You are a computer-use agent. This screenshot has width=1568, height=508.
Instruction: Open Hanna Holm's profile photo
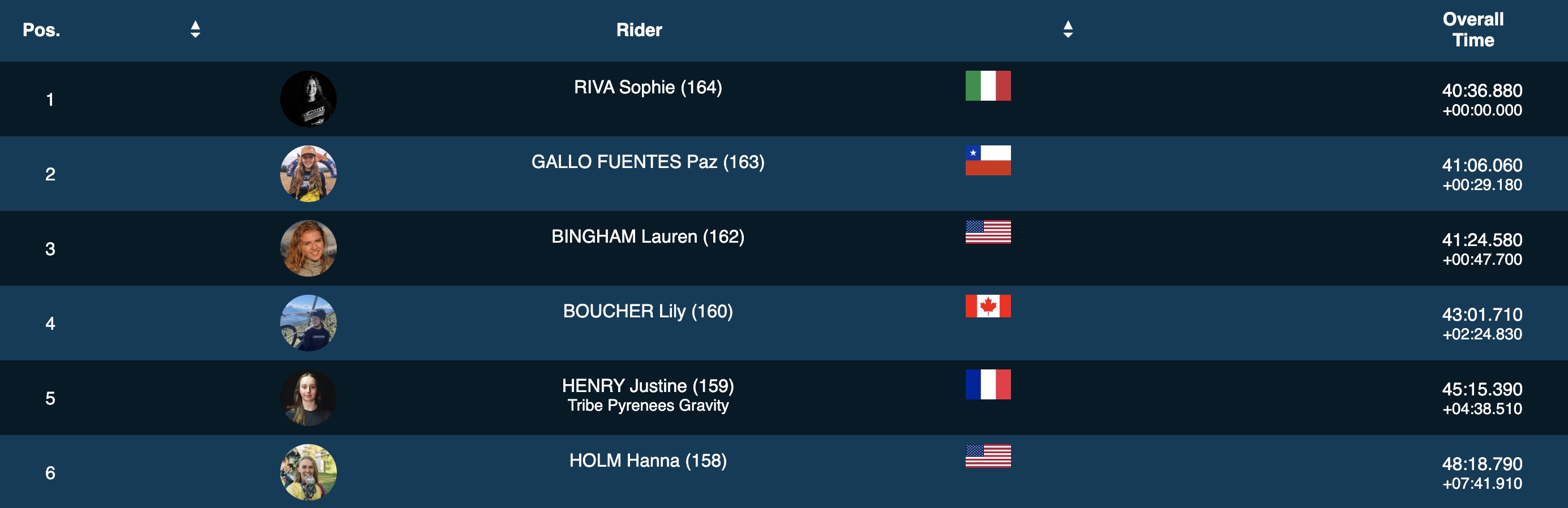point(308,472)
